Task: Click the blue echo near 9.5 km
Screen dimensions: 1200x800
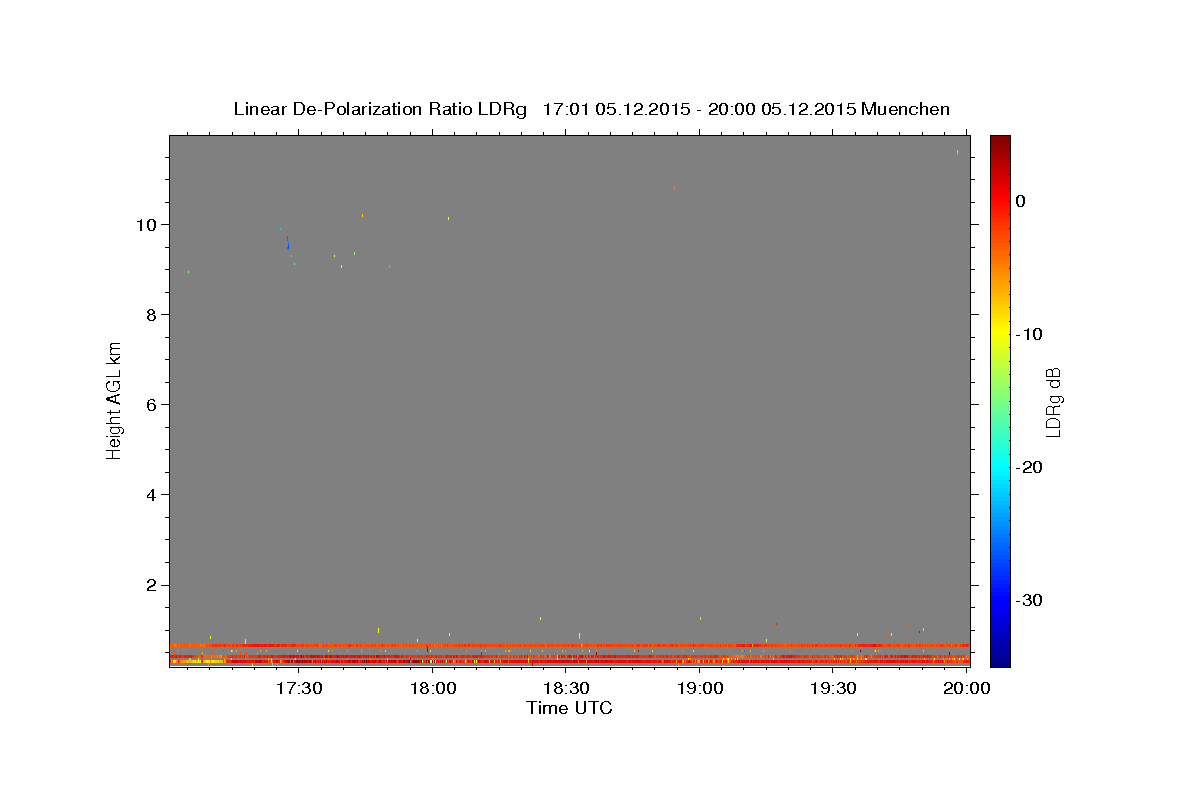Action: (288, 243)
